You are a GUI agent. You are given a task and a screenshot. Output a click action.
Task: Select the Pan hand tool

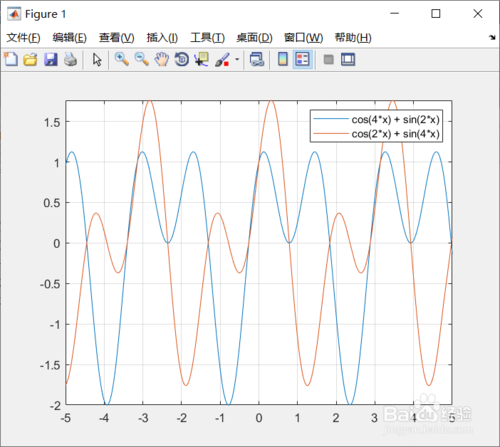[x=162, y=60]
